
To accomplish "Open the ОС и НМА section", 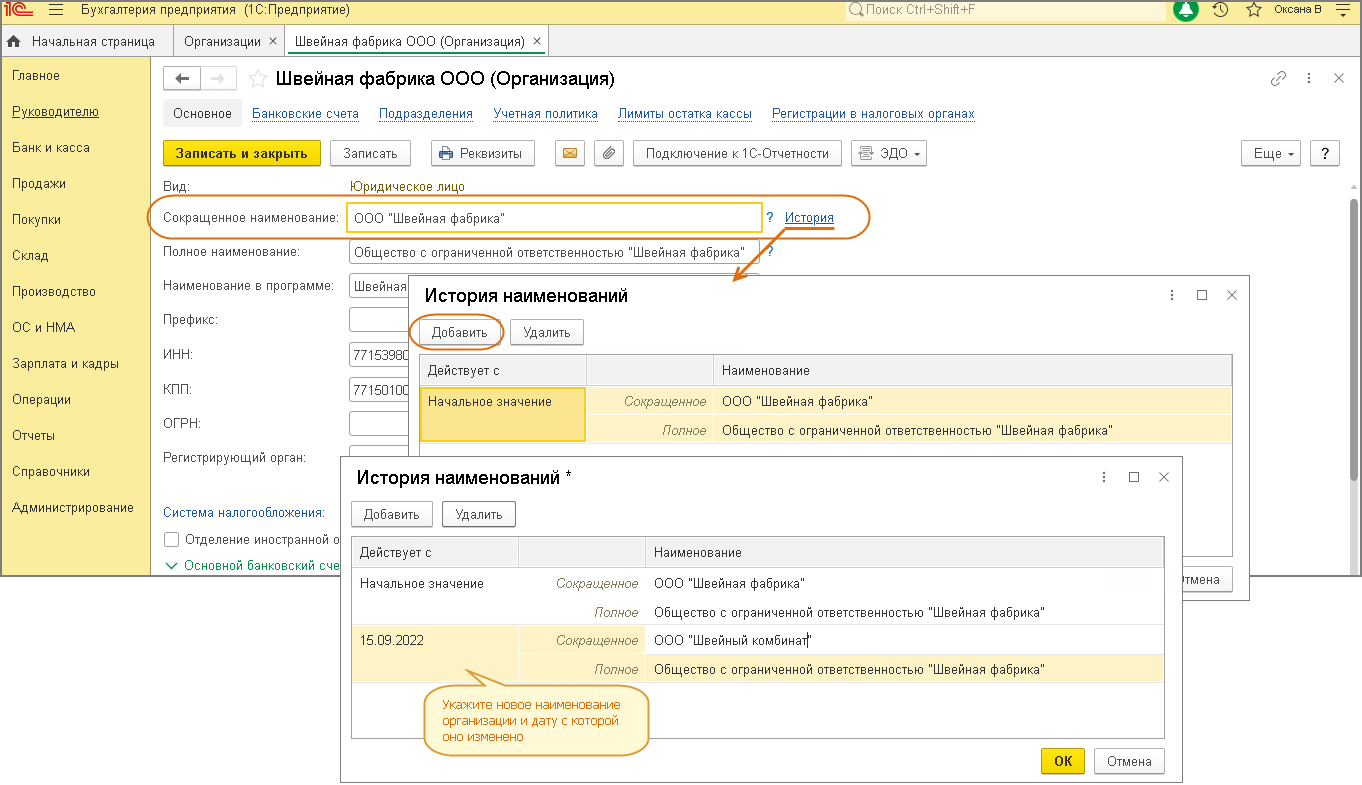I will coord(43,328).
